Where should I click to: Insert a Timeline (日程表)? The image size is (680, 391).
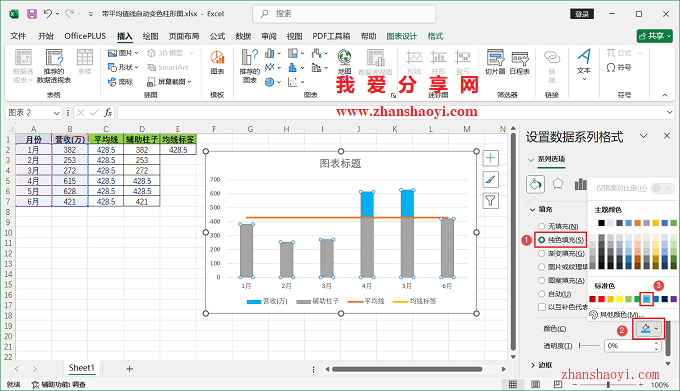point(520,62)
